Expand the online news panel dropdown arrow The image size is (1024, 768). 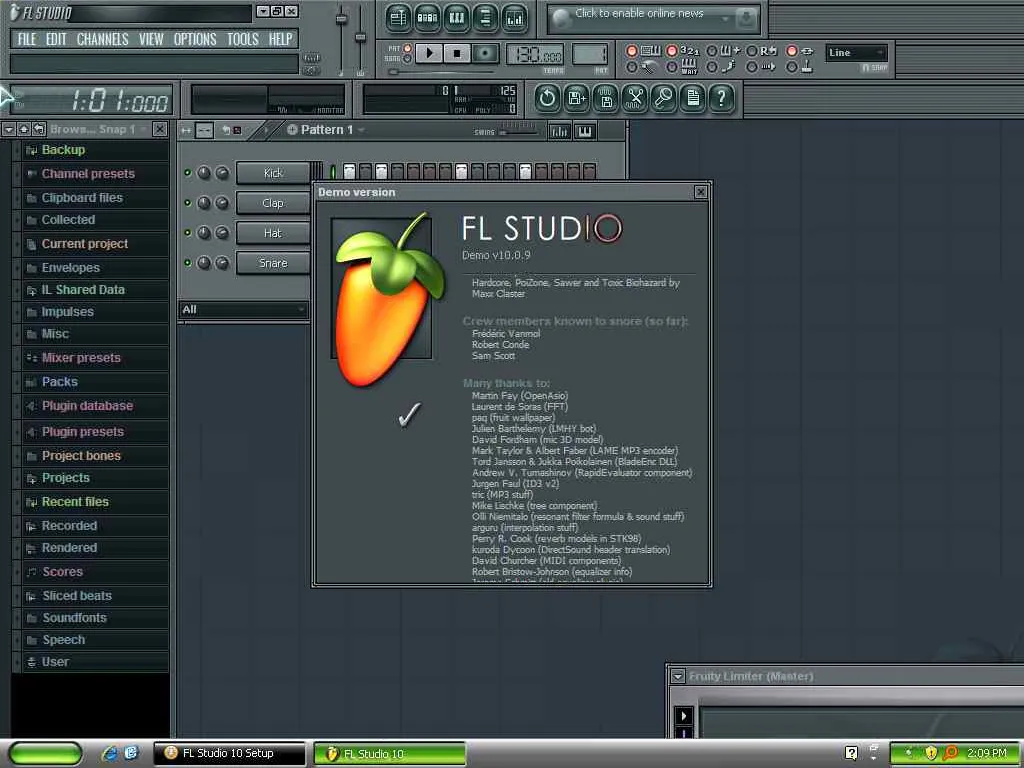click(725, 19)
